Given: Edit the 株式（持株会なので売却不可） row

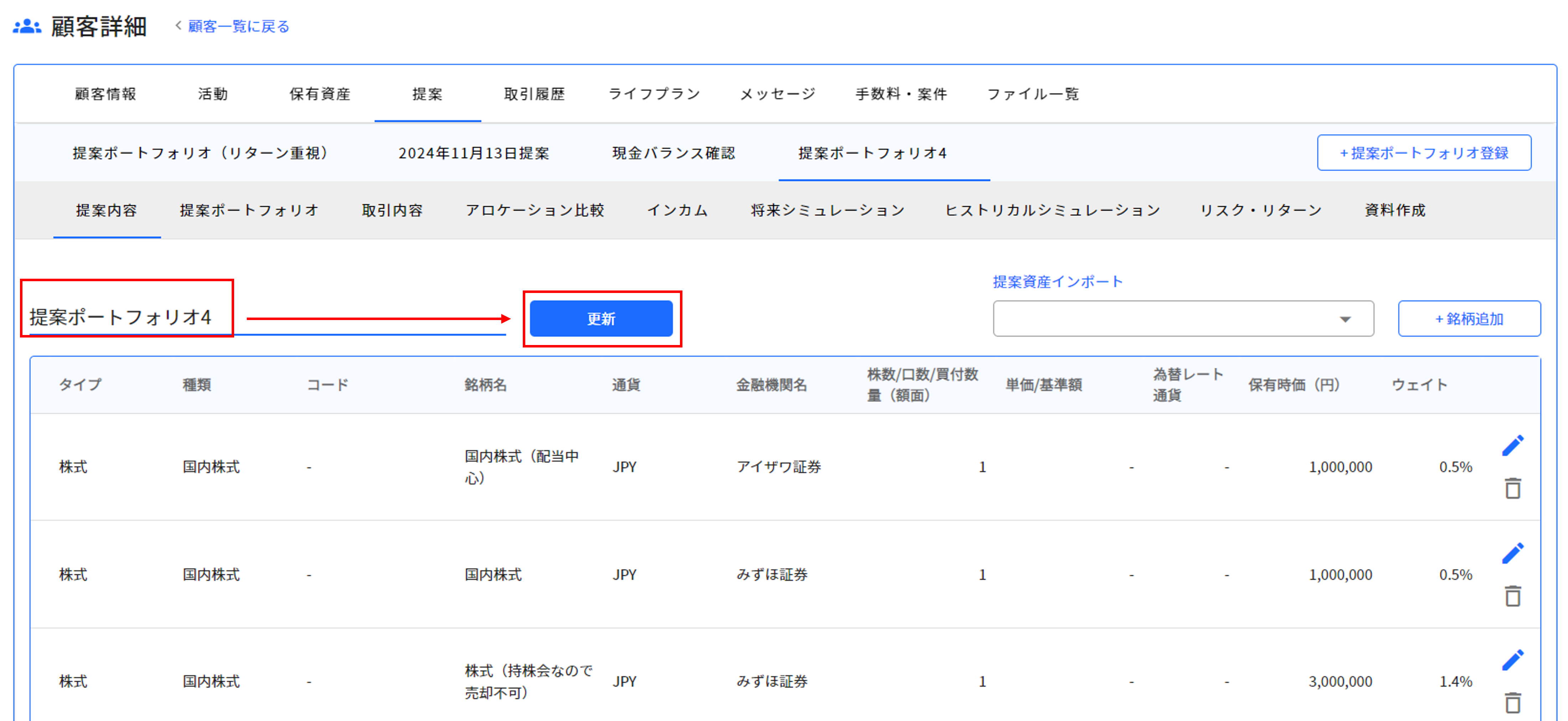Looking at the screenshot, I should click(1512, 660).
